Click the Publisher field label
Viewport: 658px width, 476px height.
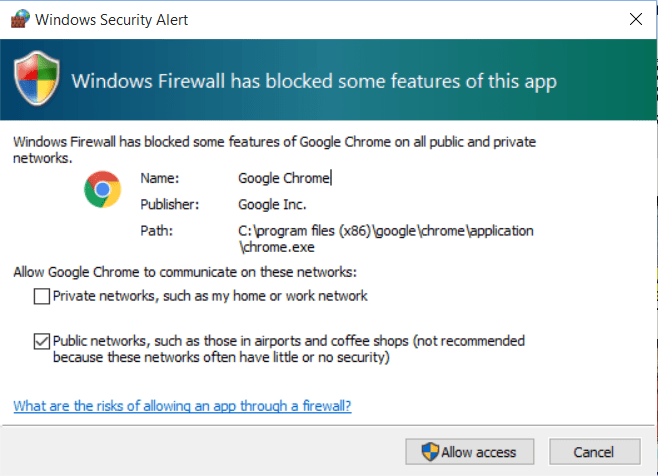[169, 204]
